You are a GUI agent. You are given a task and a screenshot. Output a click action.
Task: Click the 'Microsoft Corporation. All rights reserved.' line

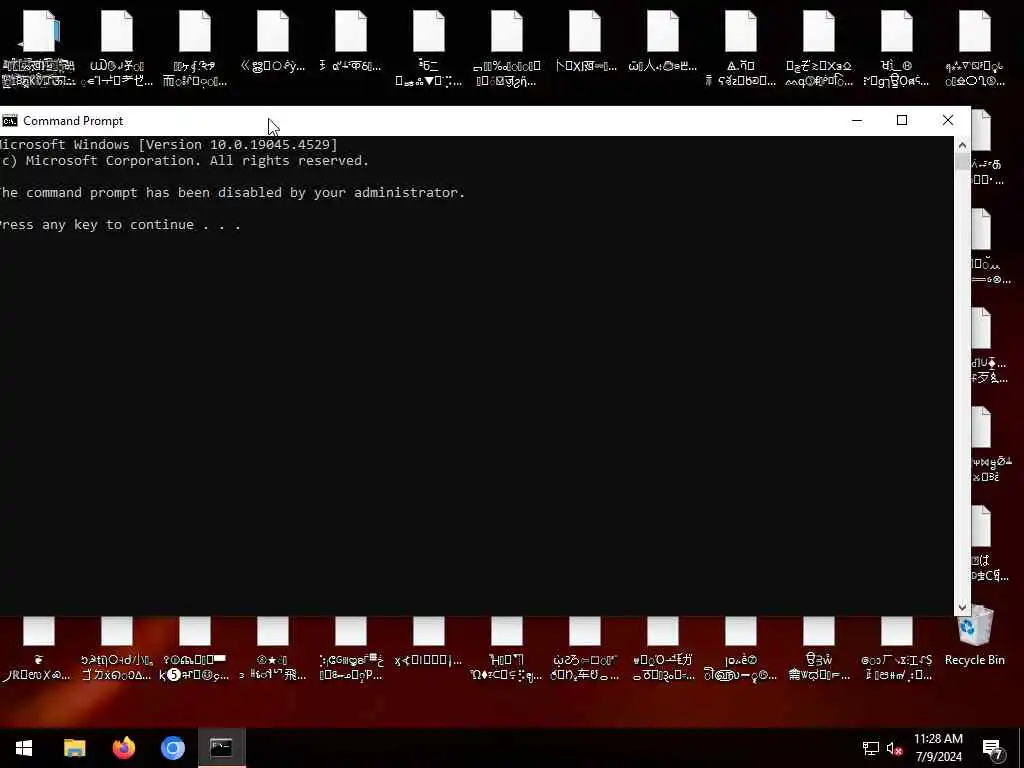click(x=184, y=161)
